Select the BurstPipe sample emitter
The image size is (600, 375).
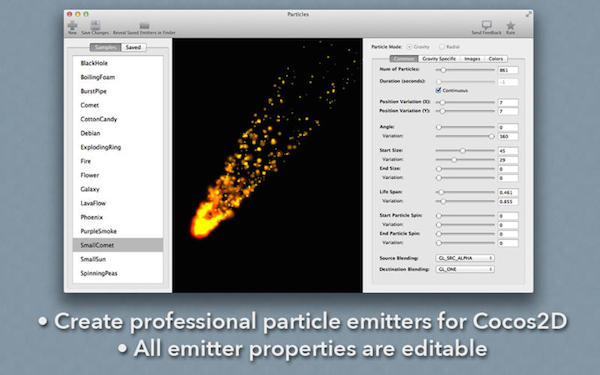click(x=118, y=91)
